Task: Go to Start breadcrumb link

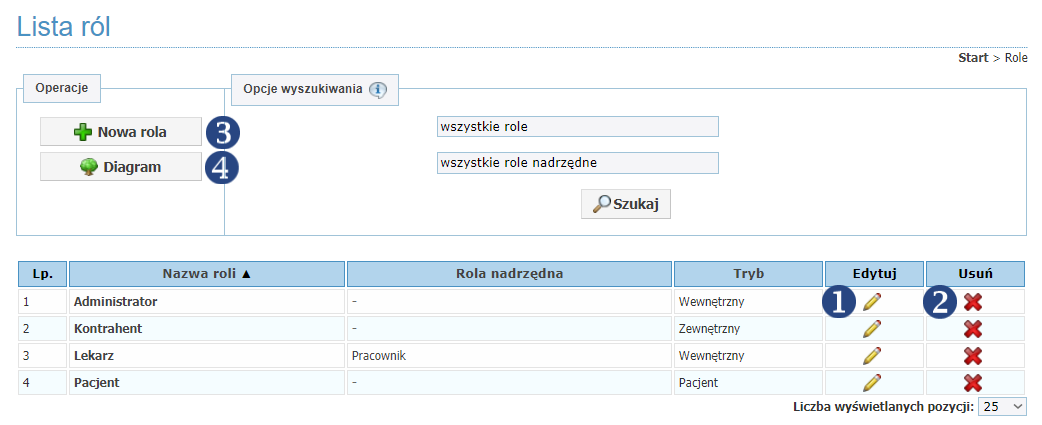Action: [x=973, y=58]
